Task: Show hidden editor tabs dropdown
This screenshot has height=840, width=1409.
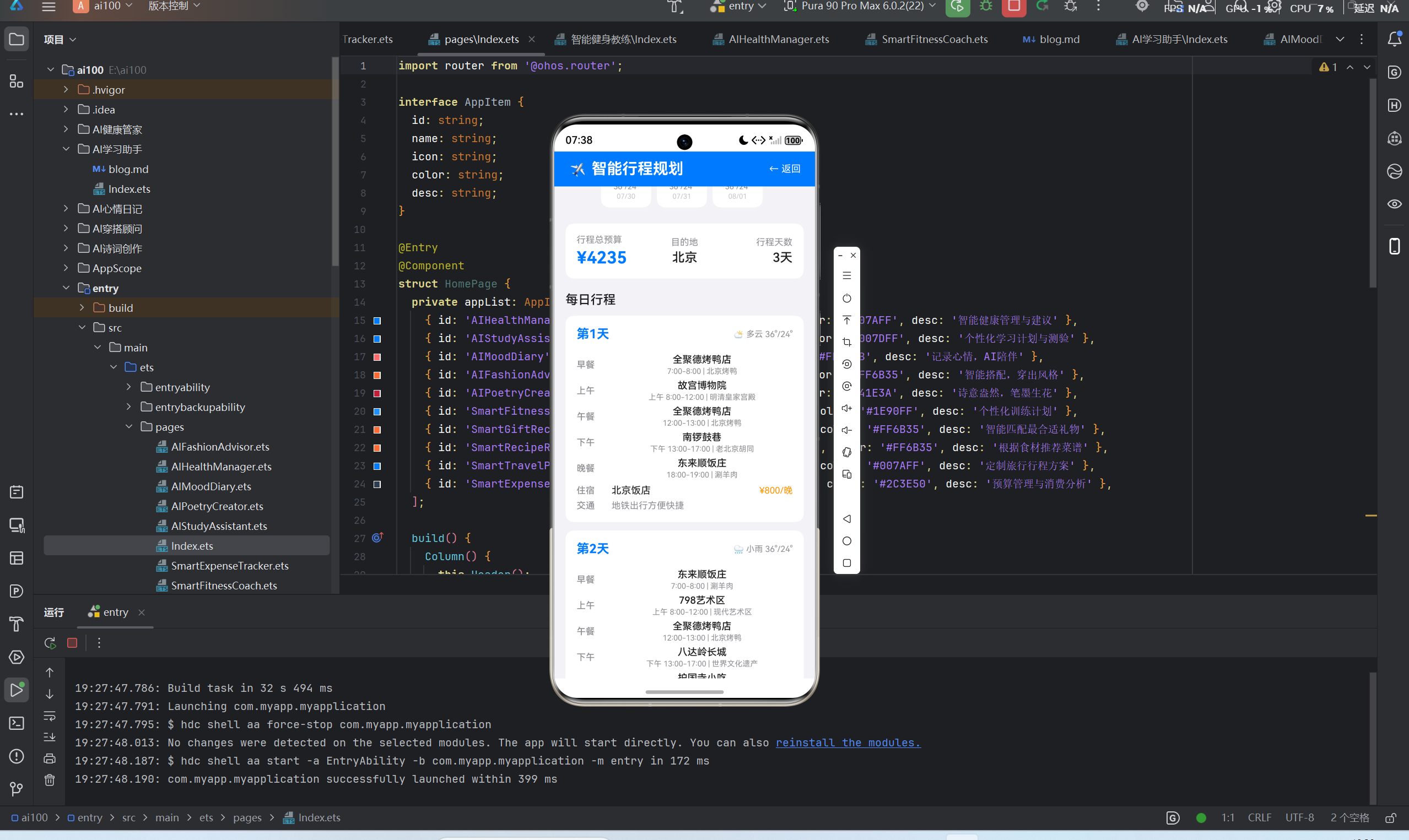Action: click(1340, 39)
